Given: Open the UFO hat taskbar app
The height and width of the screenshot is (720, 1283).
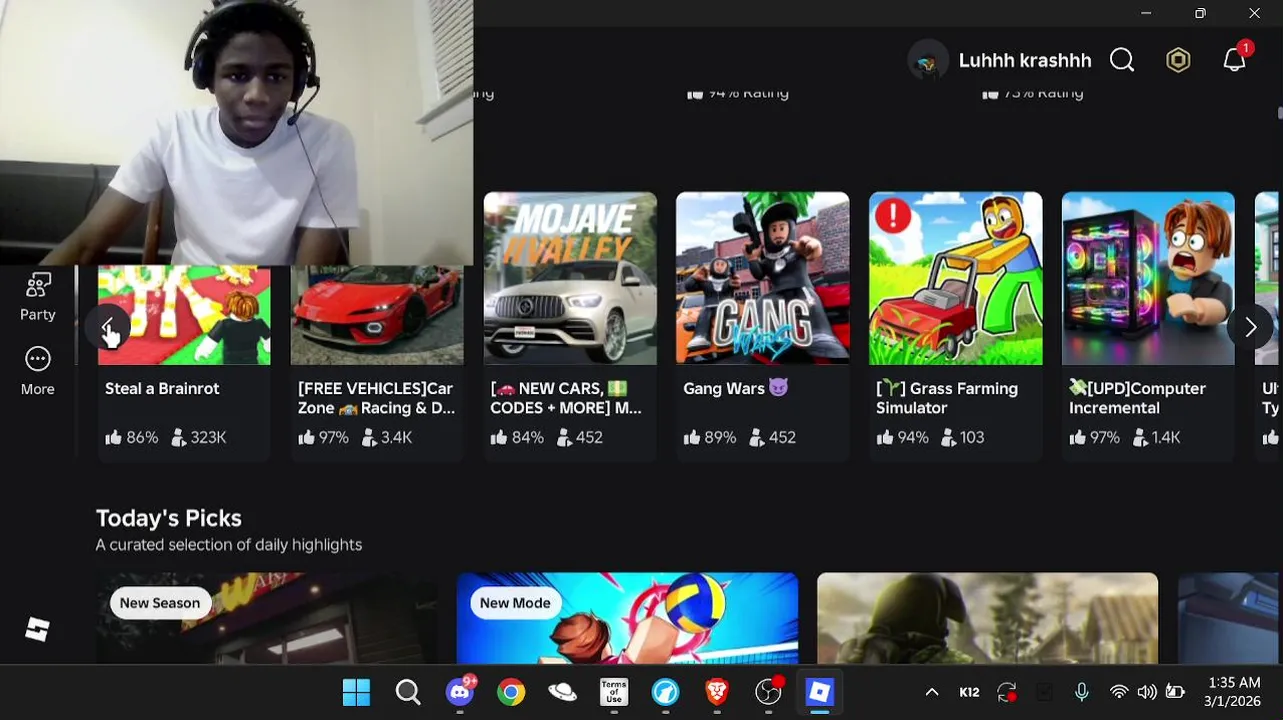Looking at the screenshot, I should [x=562, y=692].
